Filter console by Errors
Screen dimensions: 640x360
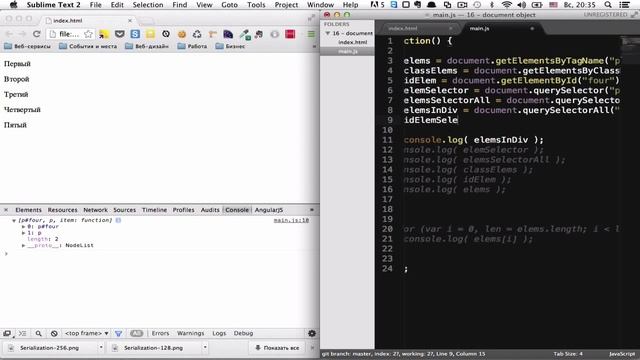click(x=160, y=333)
